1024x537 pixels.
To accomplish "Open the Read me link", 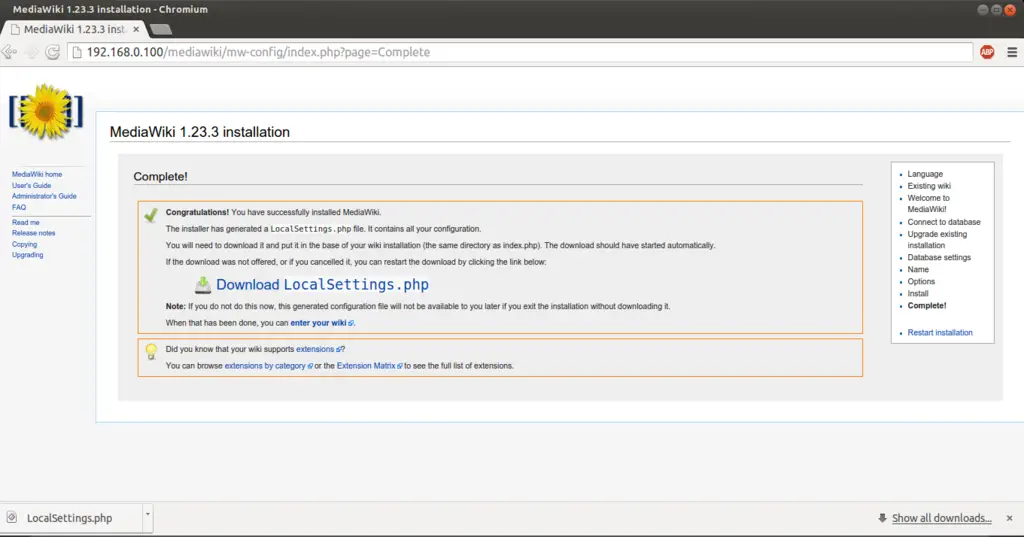I will (x=25, y=223).
